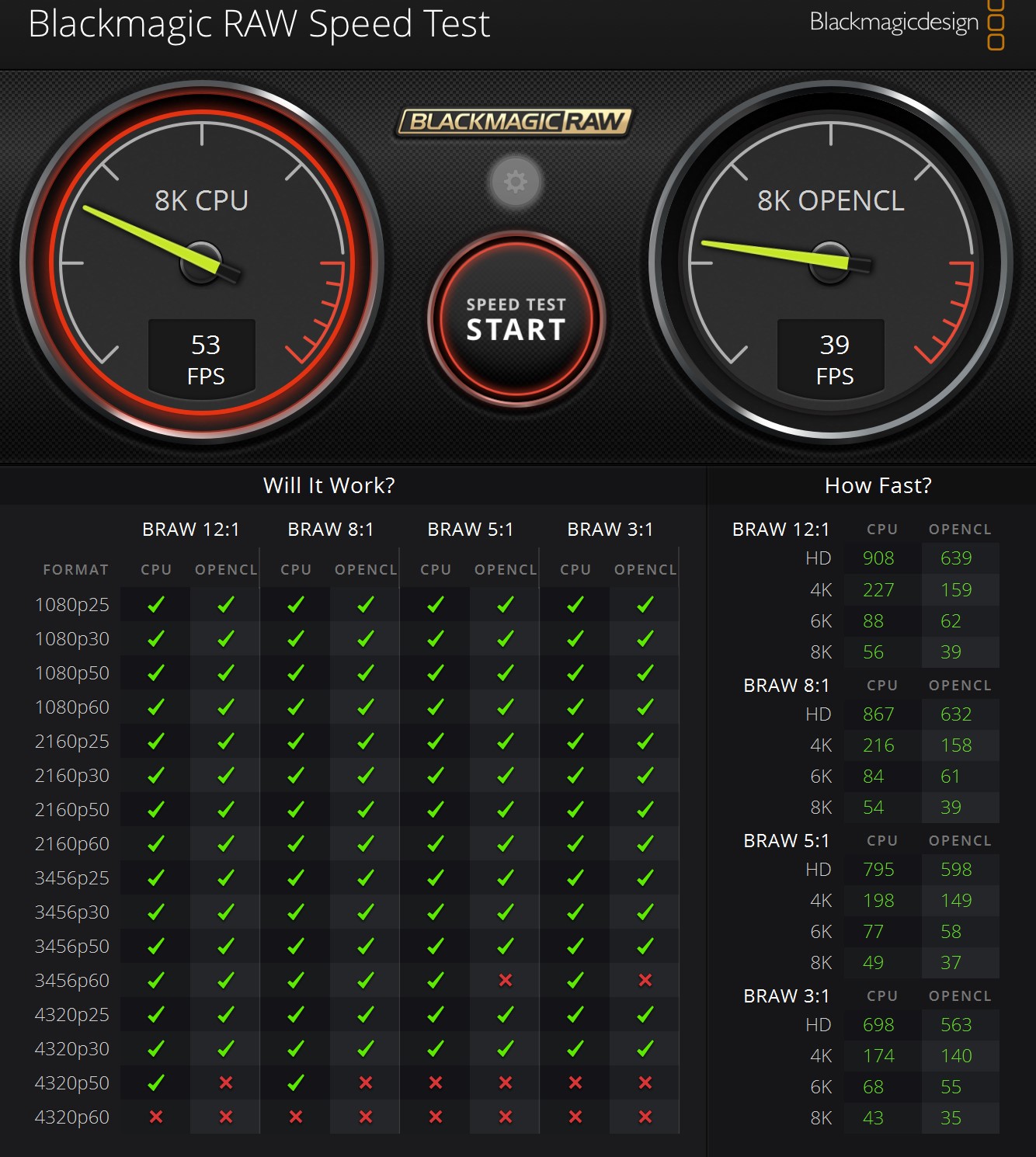Start the speed test
The image size is (1036, 1157).
[516, 320]
